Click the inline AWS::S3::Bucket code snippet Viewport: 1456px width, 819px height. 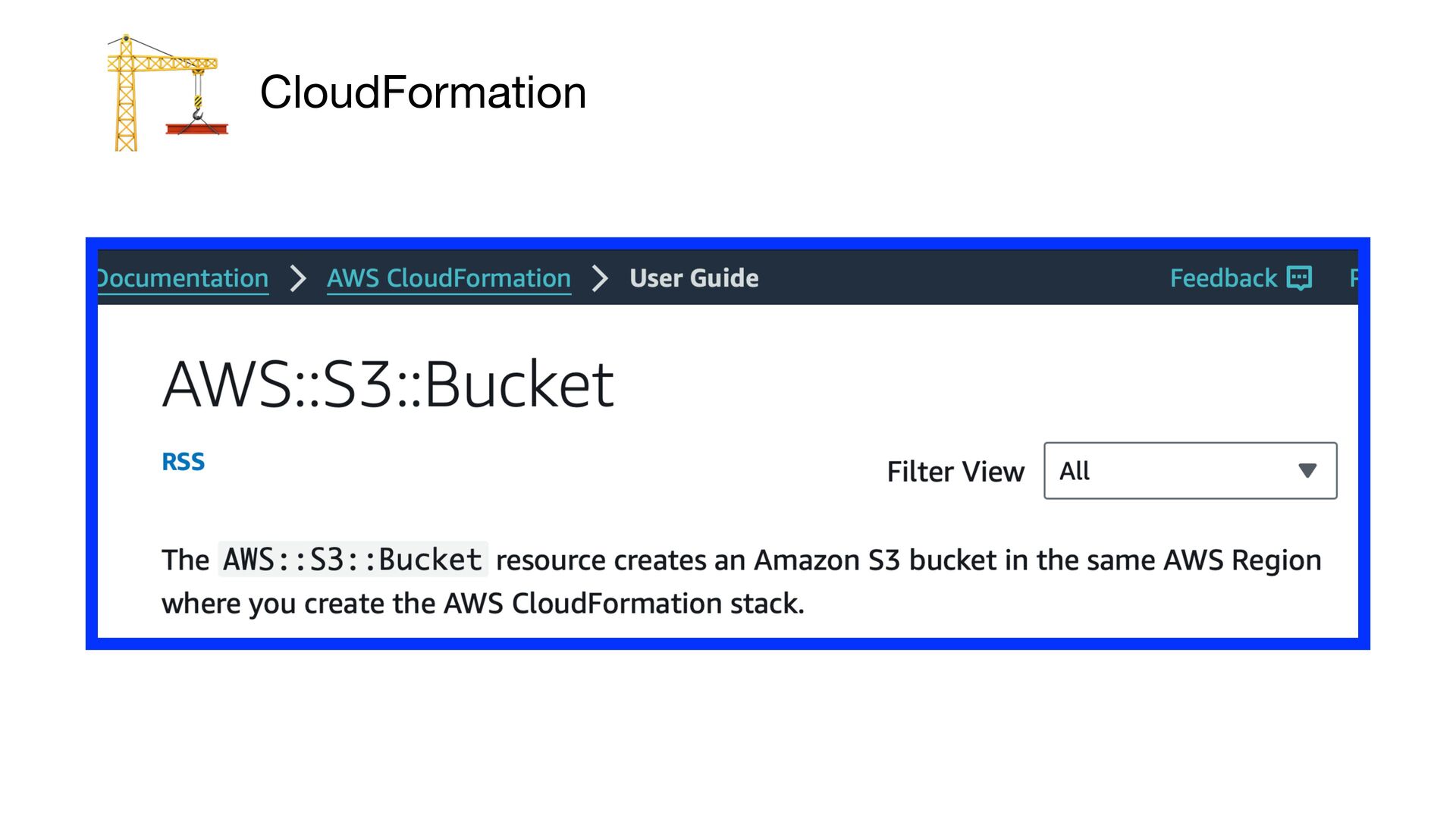click(x=353, y=560)
